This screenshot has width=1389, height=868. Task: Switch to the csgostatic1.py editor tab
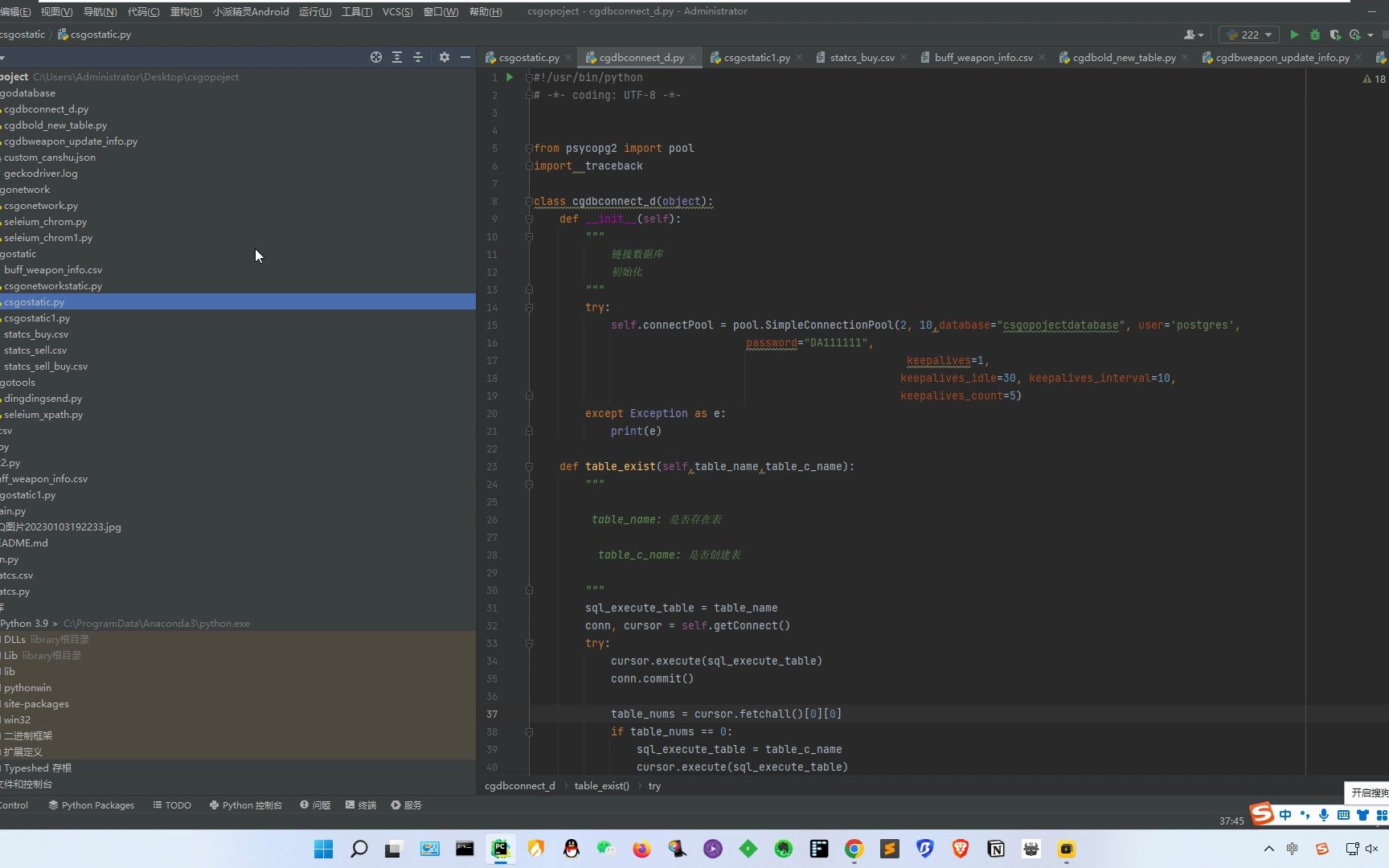[756, 58]
